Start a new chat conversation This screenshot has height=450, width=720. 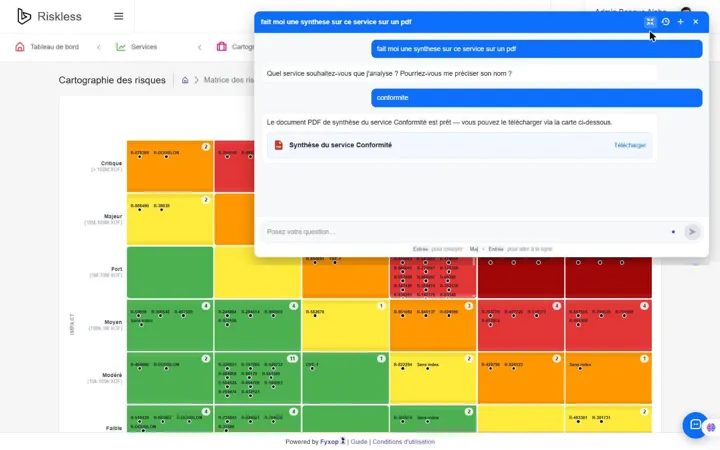681,22
